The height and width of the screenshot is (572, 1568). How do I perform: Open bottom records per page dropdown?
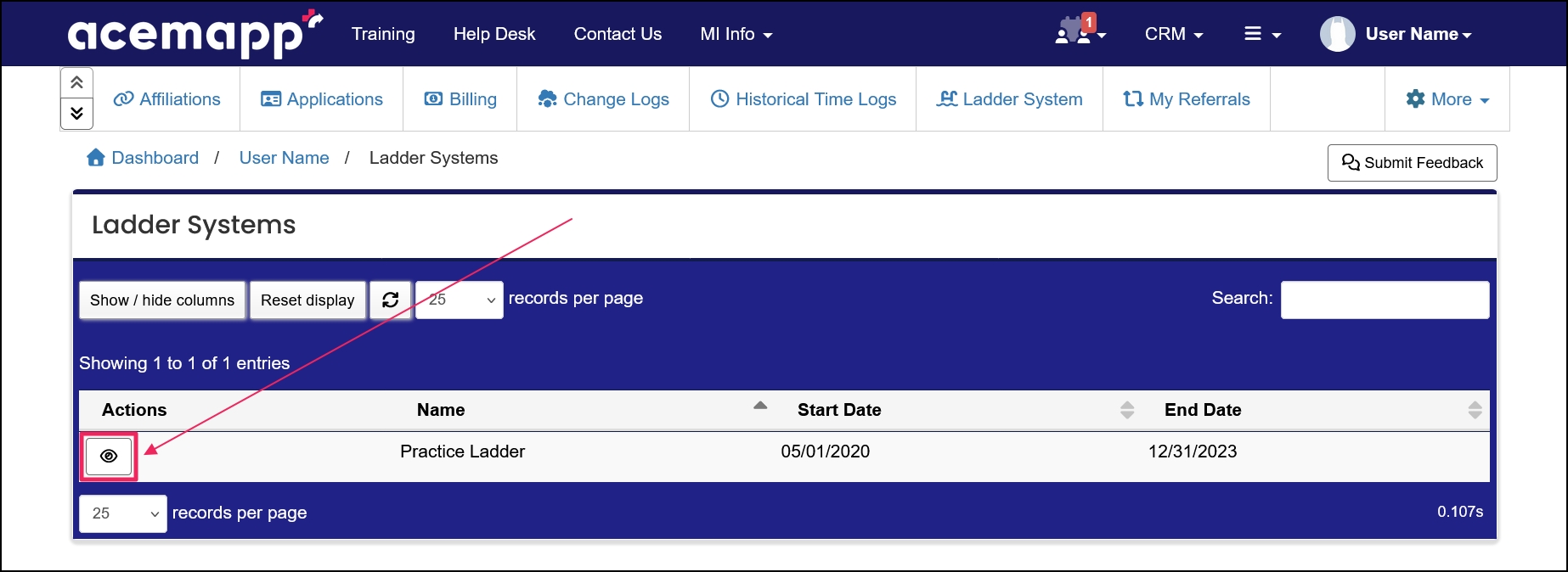tap(123, 513)
